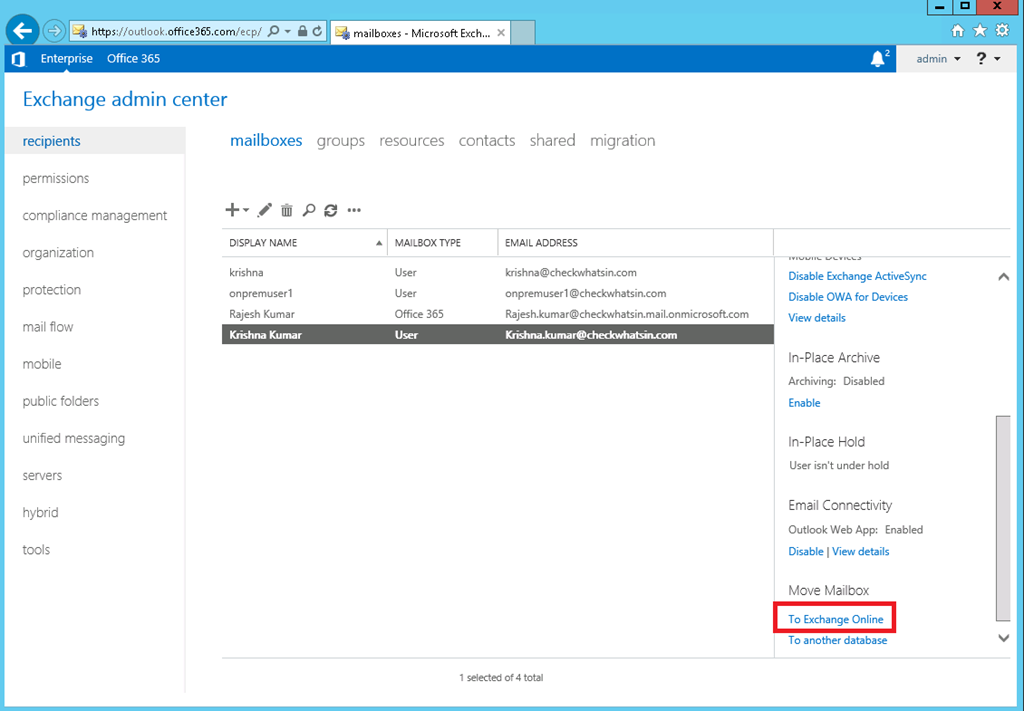Click the Search mailboxes magnifier icon

click(x=309, y=210)
